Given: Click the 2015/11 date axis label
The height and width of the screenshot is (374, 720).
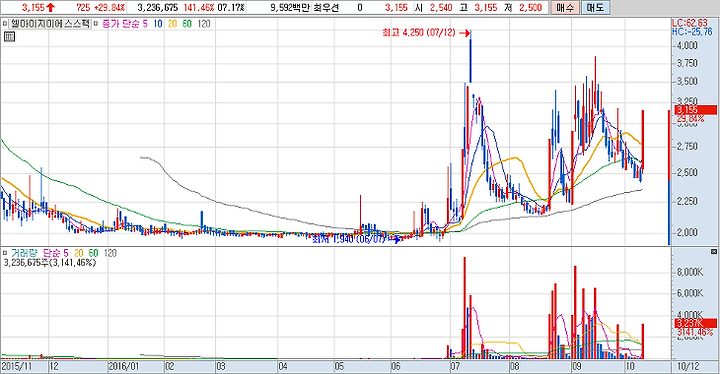Looking at the screenshot, I should [x=17, y=367].
